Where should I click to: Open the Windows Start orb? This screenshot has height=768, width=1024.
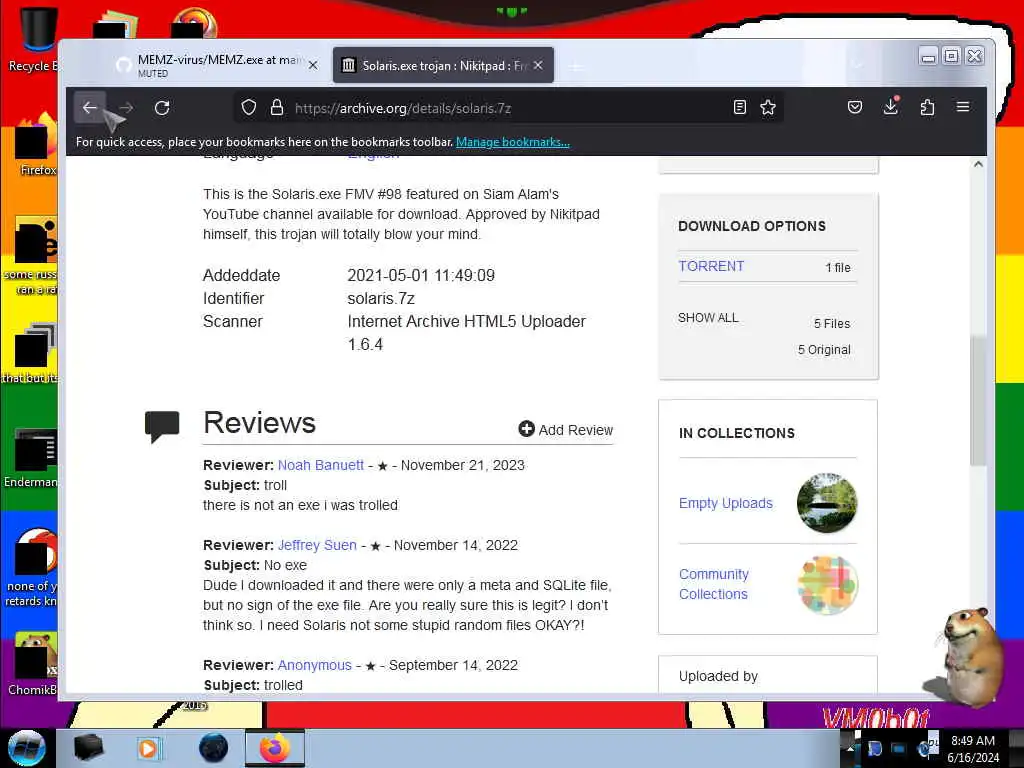click(x=27, y=748)
